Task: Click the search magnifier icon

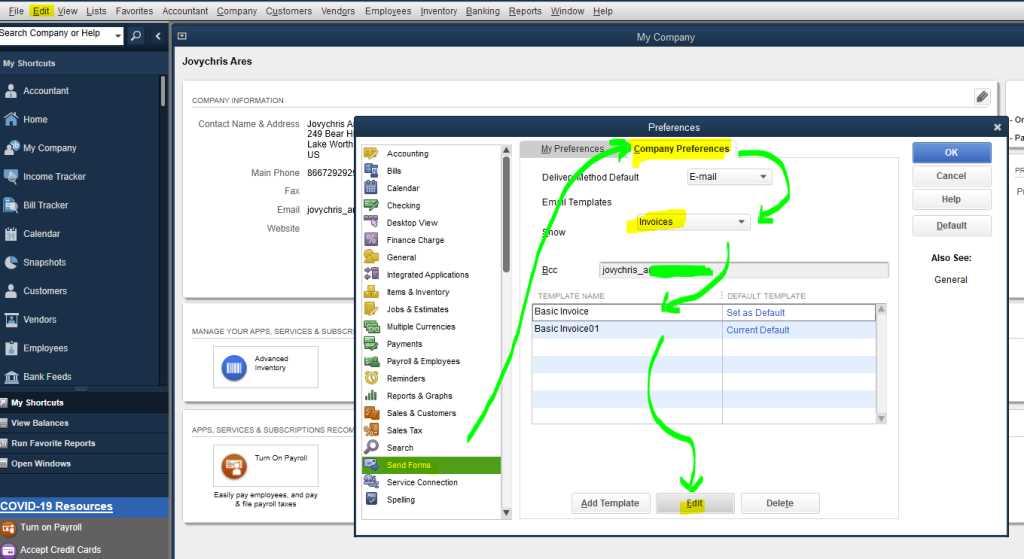Action: (136, 35)
